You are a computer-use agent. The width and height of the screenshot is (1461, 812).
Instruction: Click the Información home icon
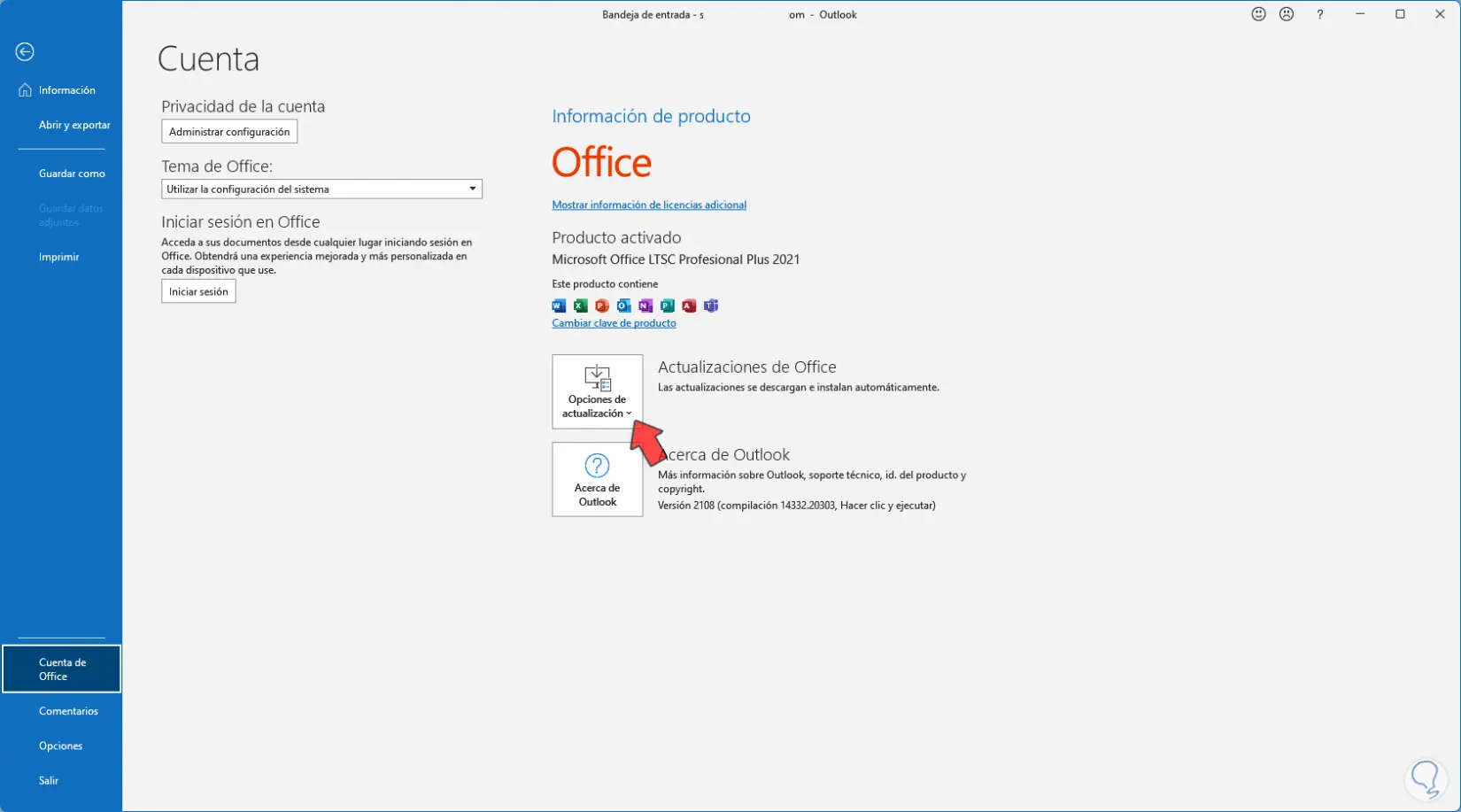click(25, 90)
